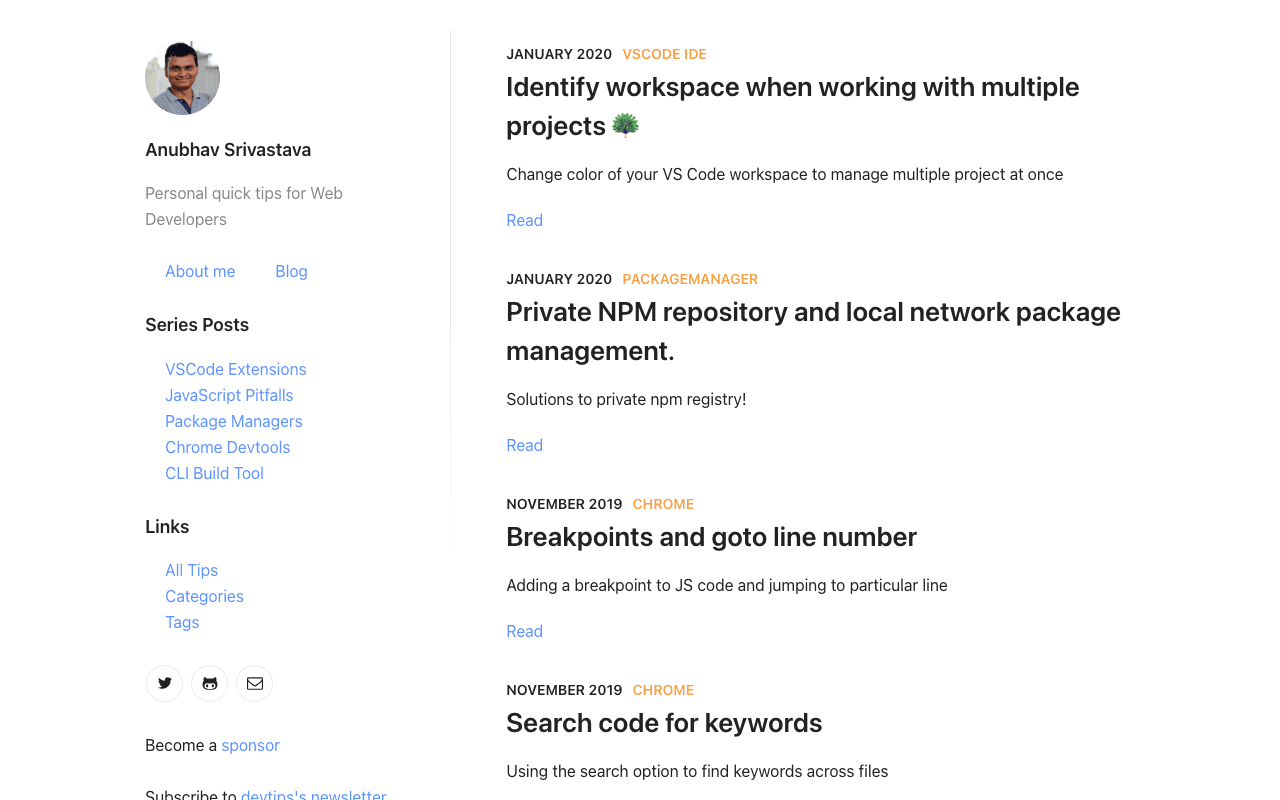Click the author name Anubhav Srivastava
The image size is (1280, 800).
coord(228,150)
